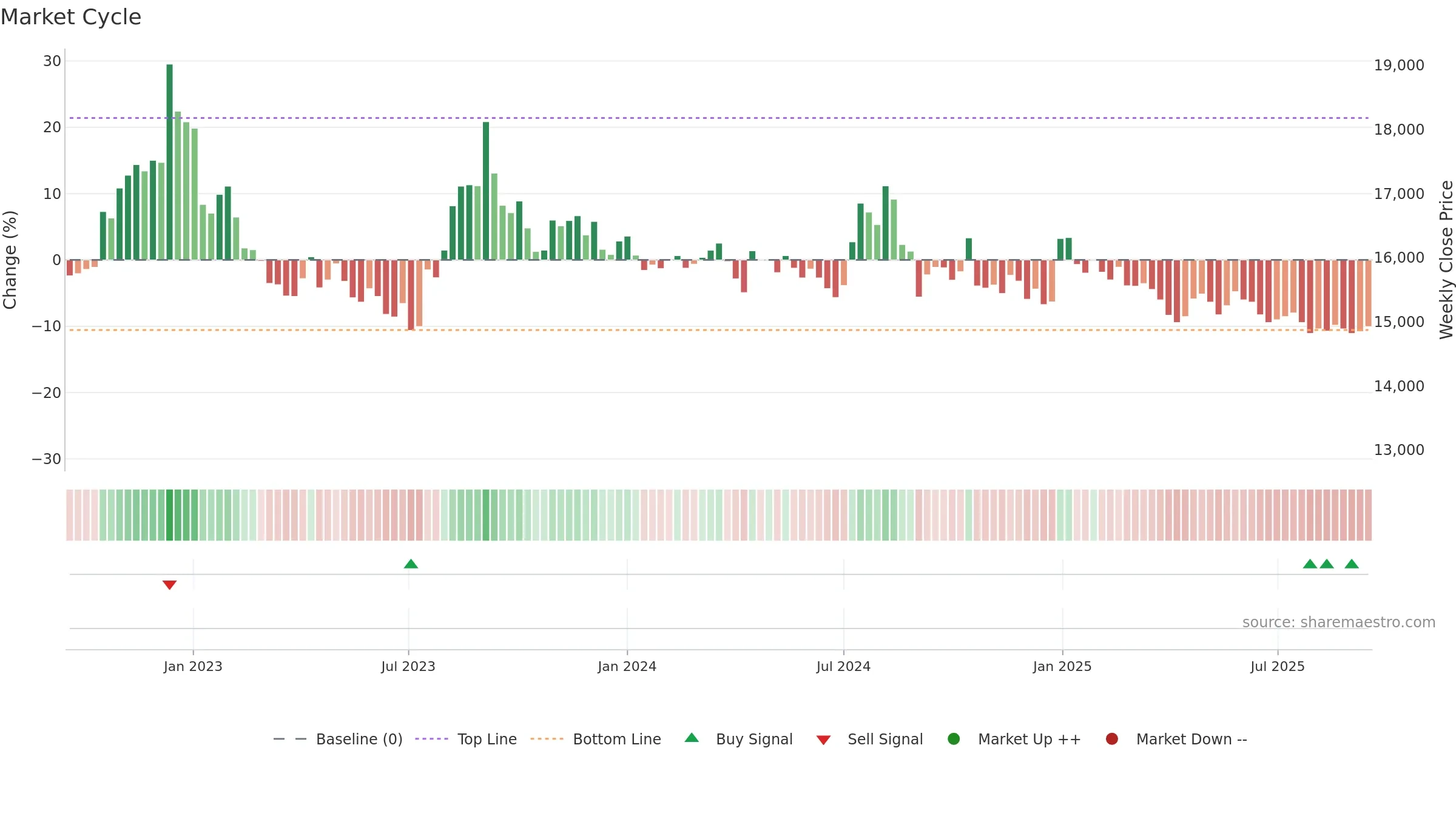
Task: Click the −10 left axis value
Action: [47, 326]
